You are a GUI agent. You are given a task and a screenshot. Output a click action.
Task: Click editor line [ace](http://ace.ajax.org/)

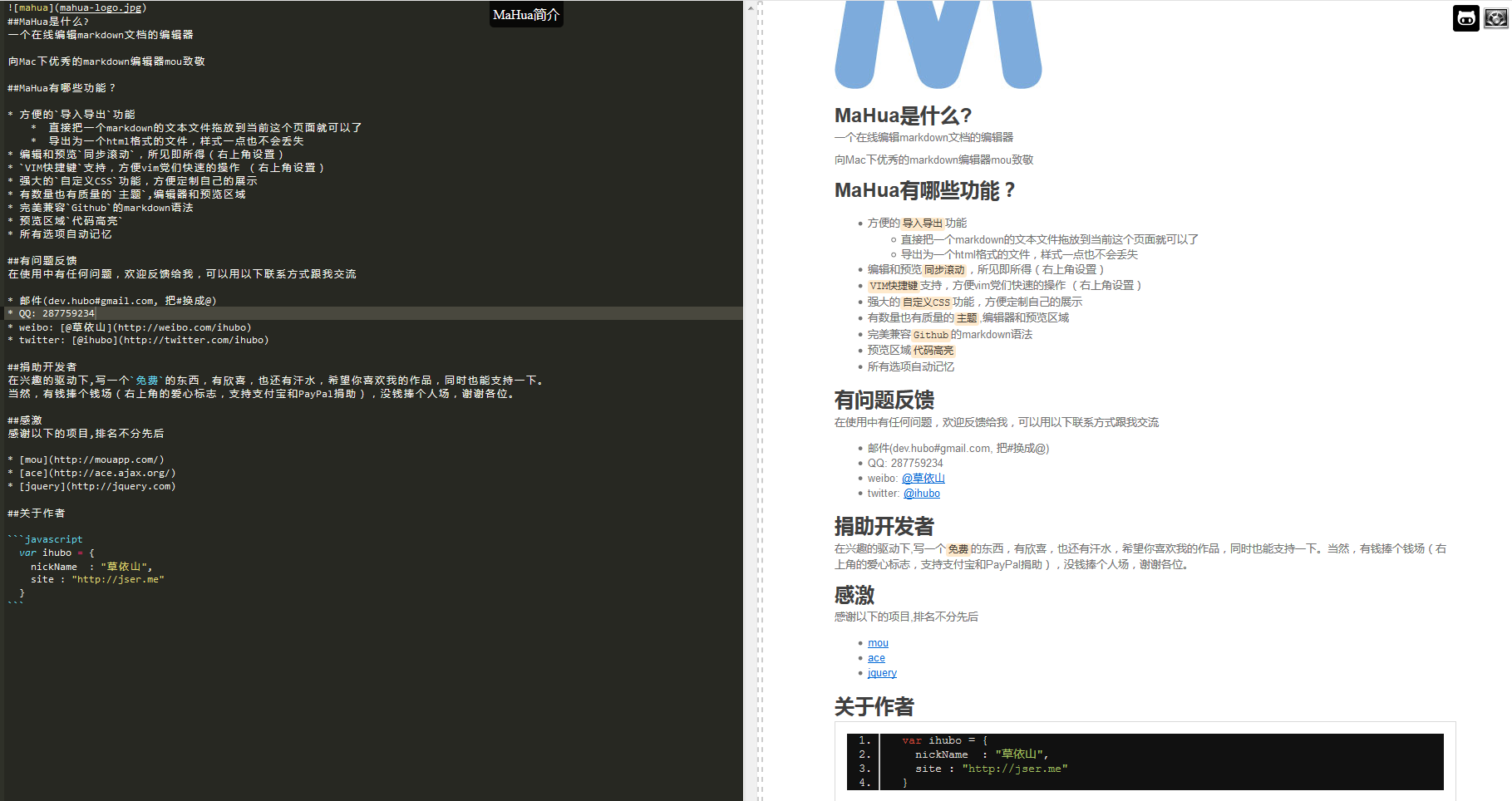pyautogui.click(x=91, y=473)
